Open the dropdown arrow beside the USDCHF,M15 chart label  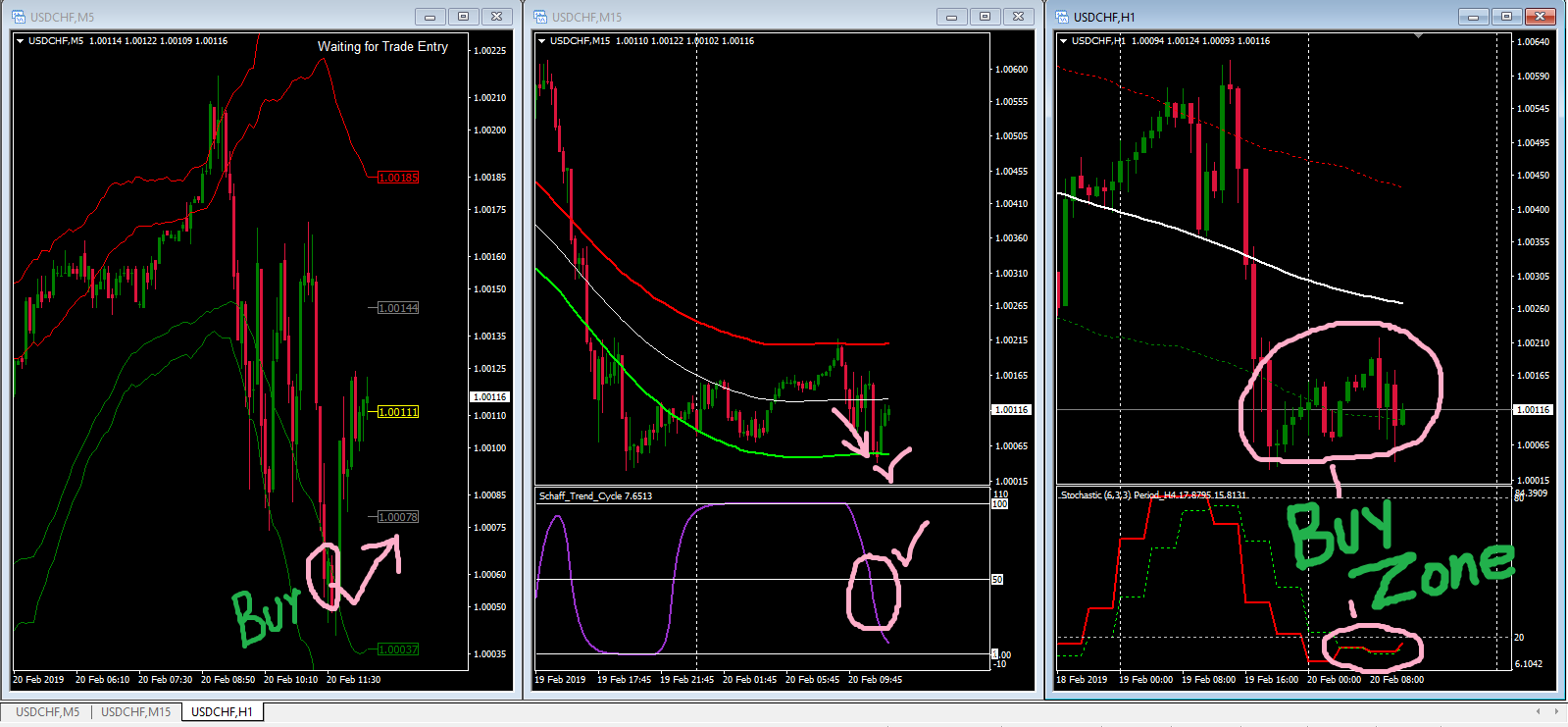click(541, 41)
